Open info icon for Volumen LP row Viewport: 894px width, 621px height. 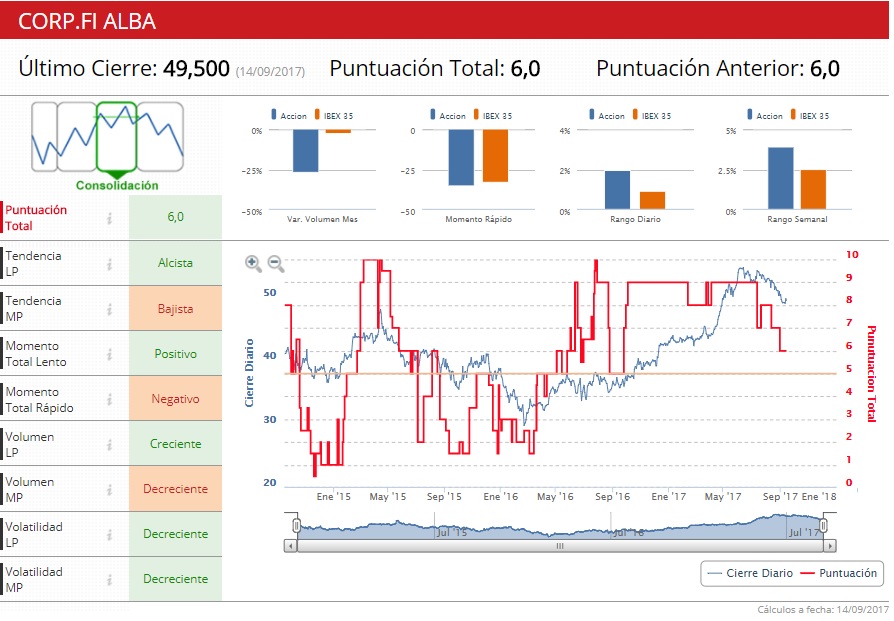coord(109,444)
